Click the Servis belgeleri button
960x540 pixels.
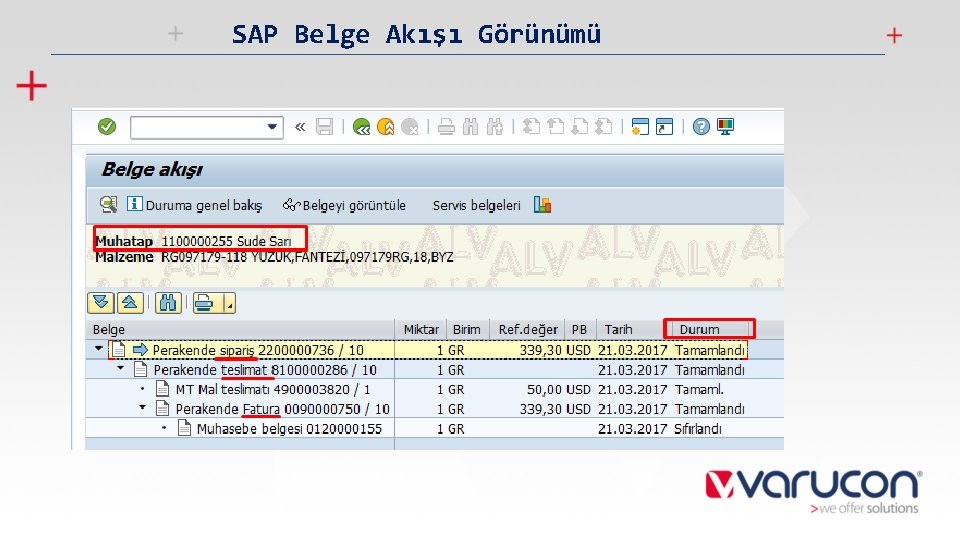(476, 205)
